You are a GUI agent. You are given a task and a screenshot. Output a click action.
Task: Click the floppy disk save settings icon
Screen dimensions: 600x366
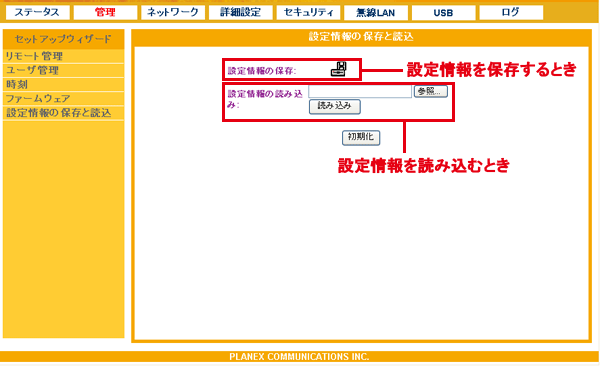339,69
